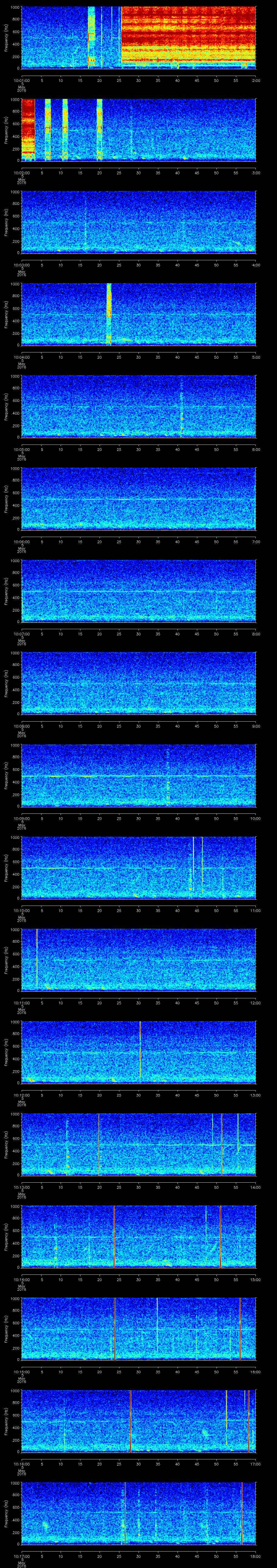Click the 10:01:00 start time label
This screenshot has width=277, height=1568.
click(21, 80)
